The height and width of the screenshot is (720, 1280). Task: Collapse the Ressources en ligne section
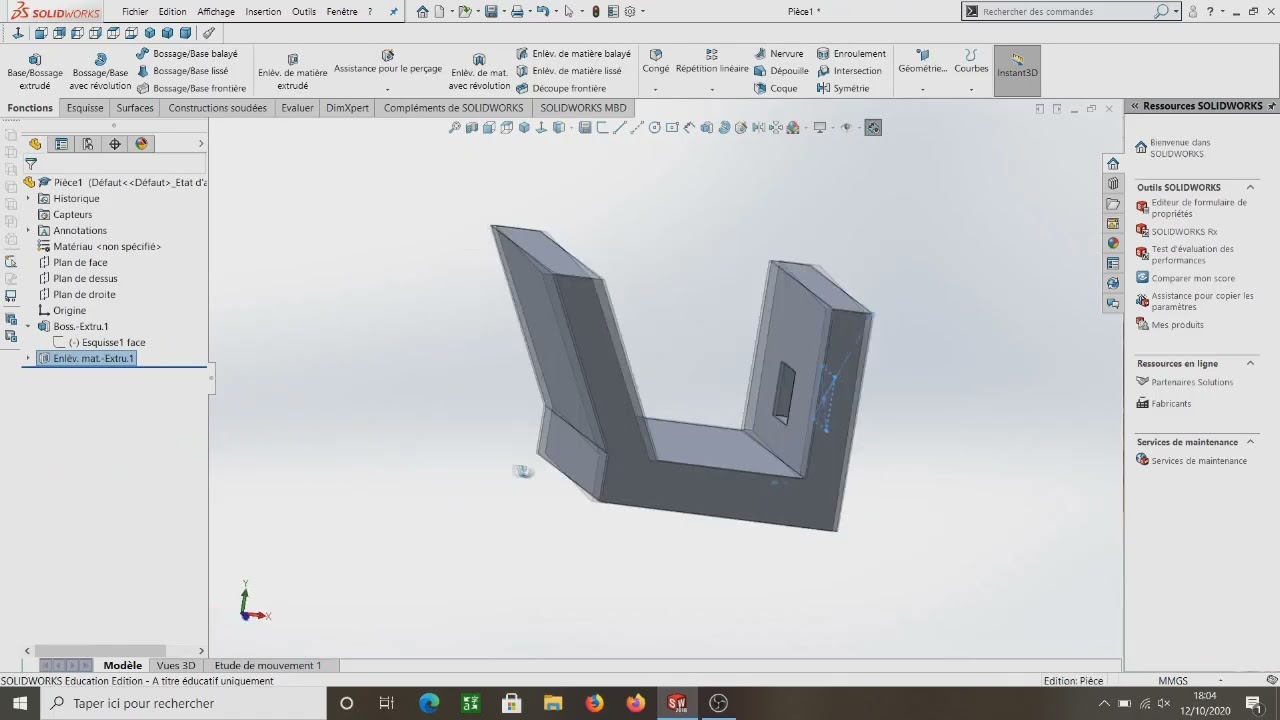pyautogui.click(x=1250, y=363)
